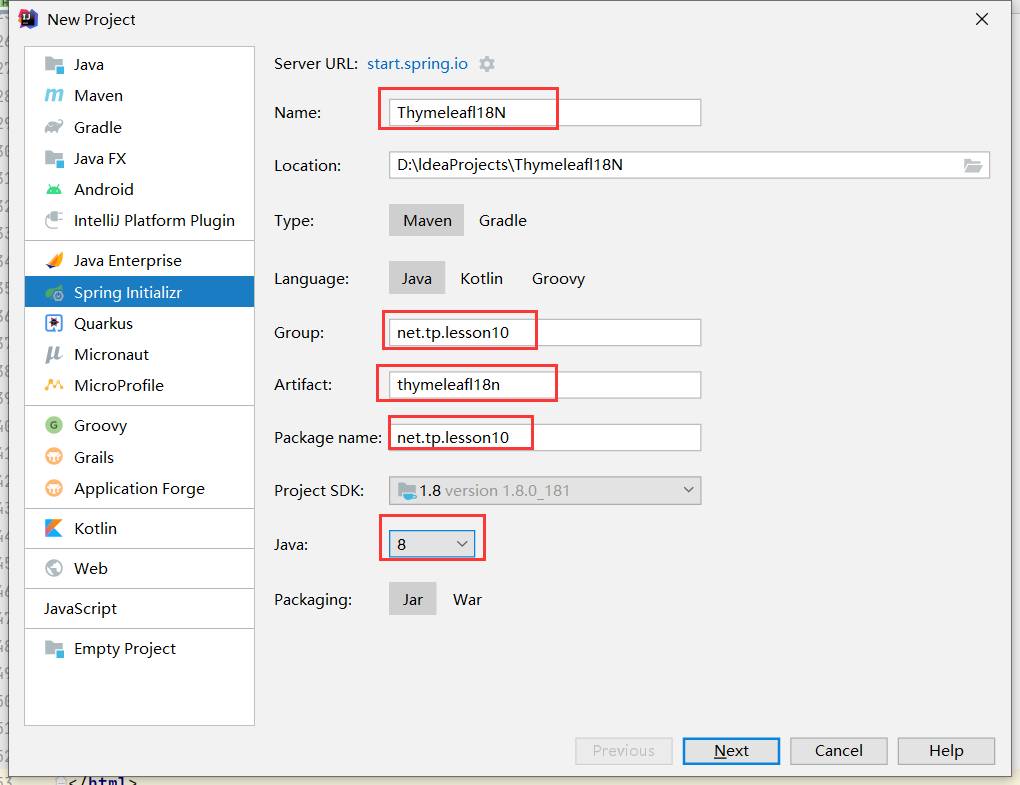This screenshot has height=785, width=1020.
Task: Click the MicroProfile icon
Action: 54,385
